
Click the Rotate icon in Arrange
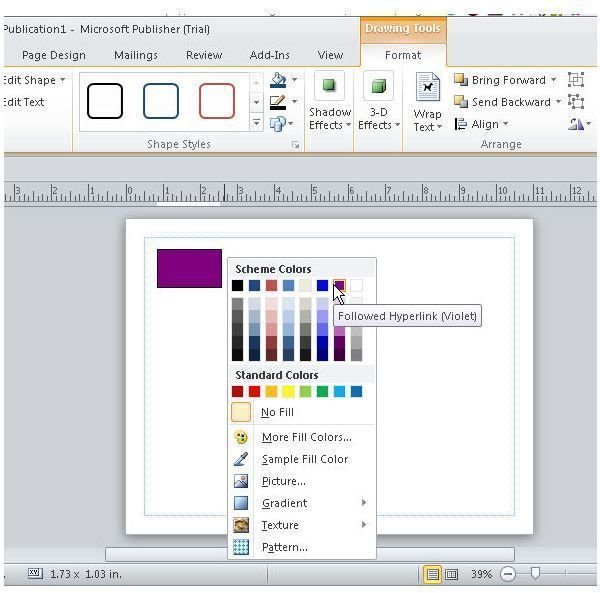[576, 124]
